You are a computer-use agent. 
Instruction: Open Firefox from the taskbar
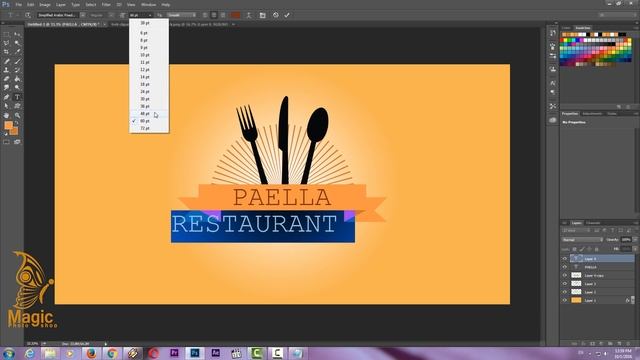point(91,353)
